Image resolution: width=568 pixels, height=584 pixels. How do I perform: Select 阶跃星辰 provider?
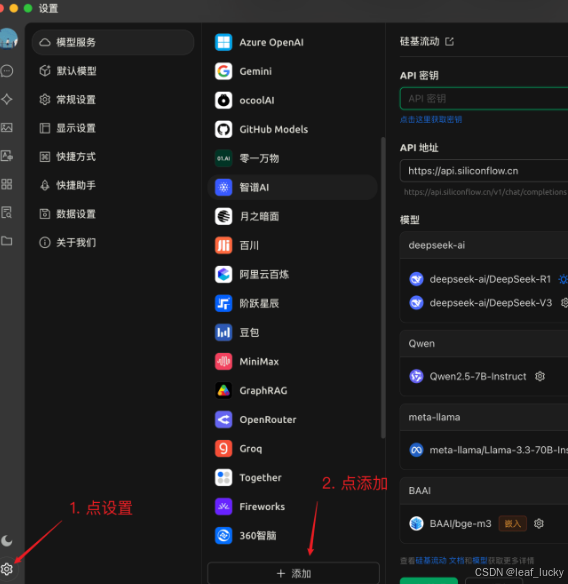(292, 304)
